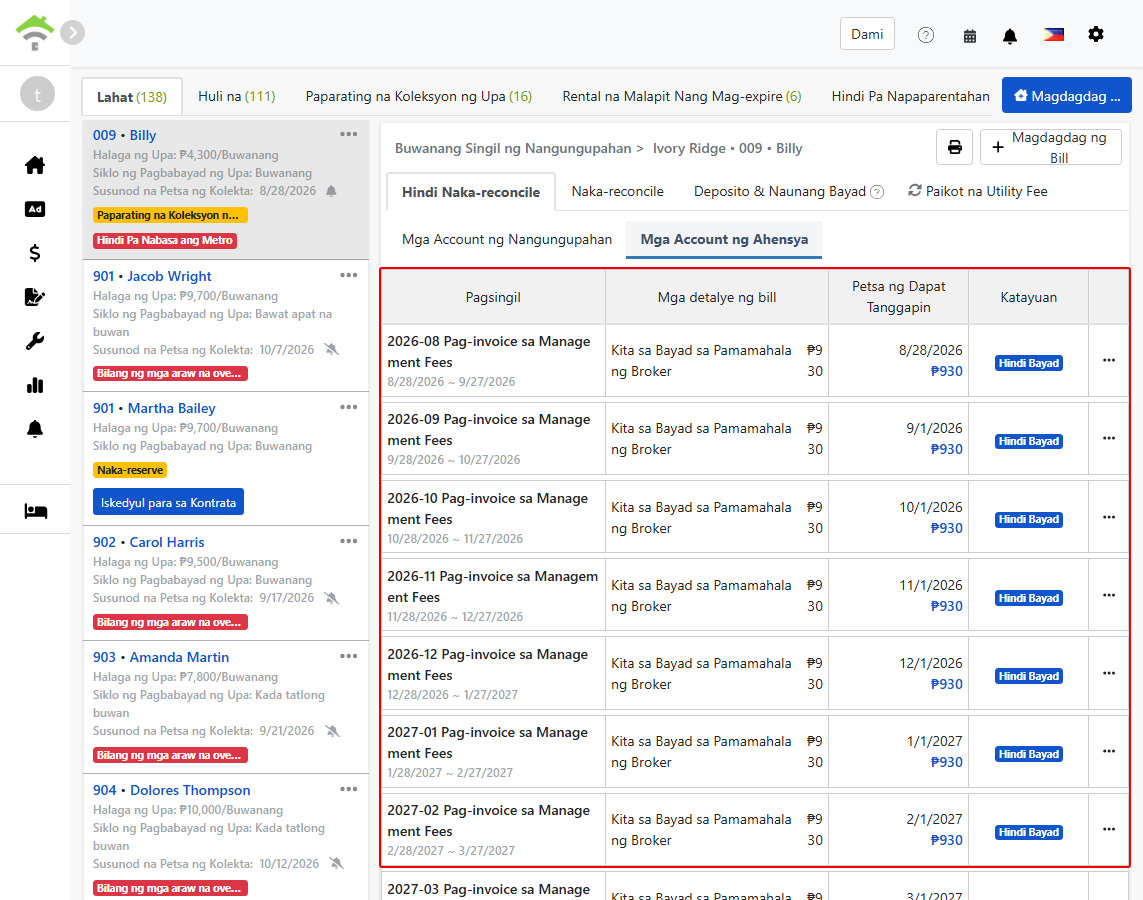
Task: Open the header notification bell
Action: 1010,36
